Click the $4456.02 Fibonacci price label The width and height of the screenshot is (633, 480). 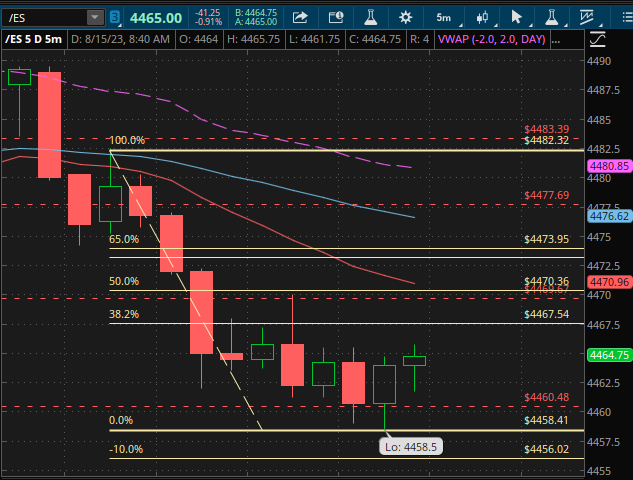[547, 449]
